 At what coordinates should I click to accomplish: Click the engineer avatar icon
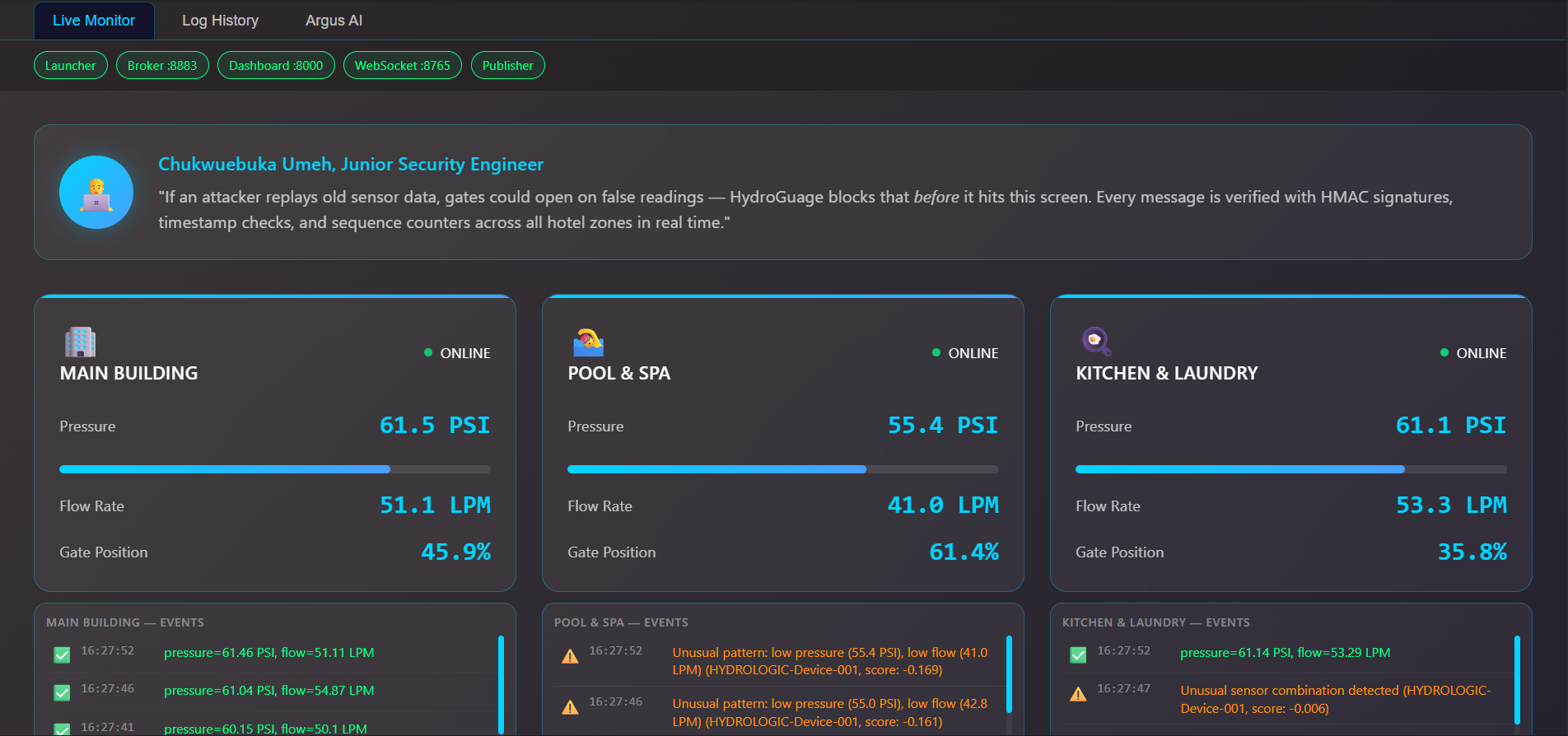(96, 192)
